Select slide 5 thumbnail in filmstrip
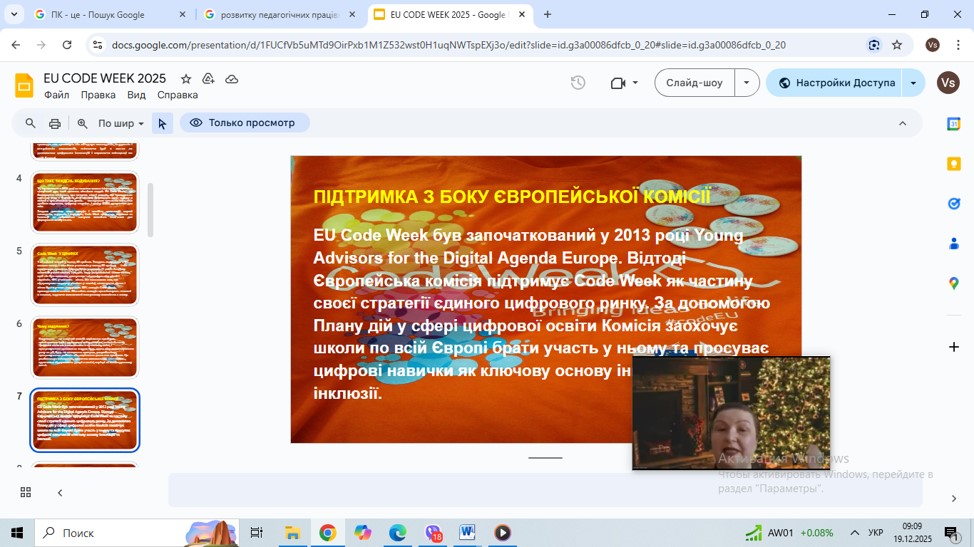The height and width of the screenshot is (547, 974). 85,275
